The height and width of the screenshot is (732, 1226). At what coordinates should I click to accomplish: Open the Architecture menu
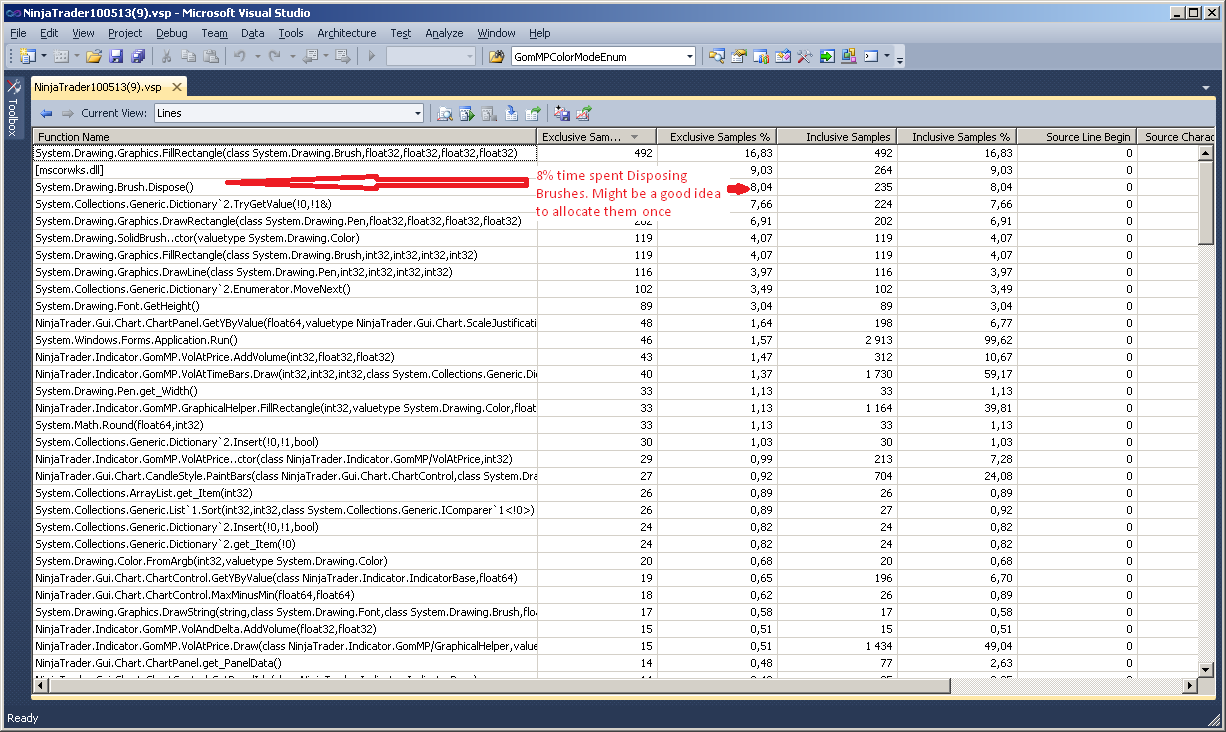(347, 33)
